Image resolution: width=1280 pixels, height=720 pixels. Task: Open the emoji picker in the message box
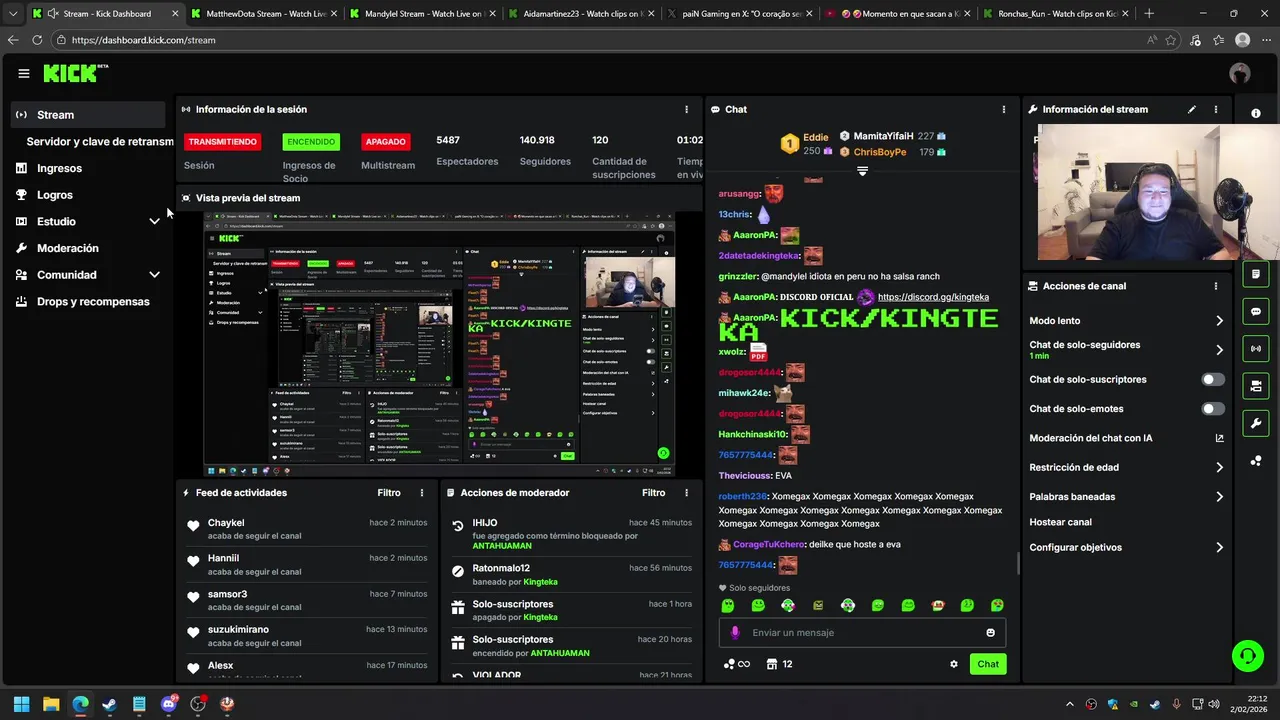(x=991, y=632)
